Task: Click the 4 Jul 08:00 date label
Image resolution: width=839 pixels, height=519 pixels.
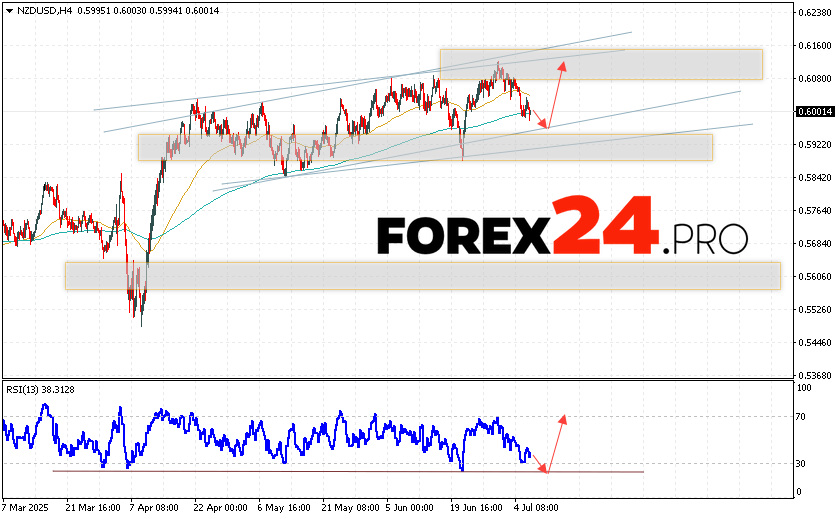Action: (538, 508)
